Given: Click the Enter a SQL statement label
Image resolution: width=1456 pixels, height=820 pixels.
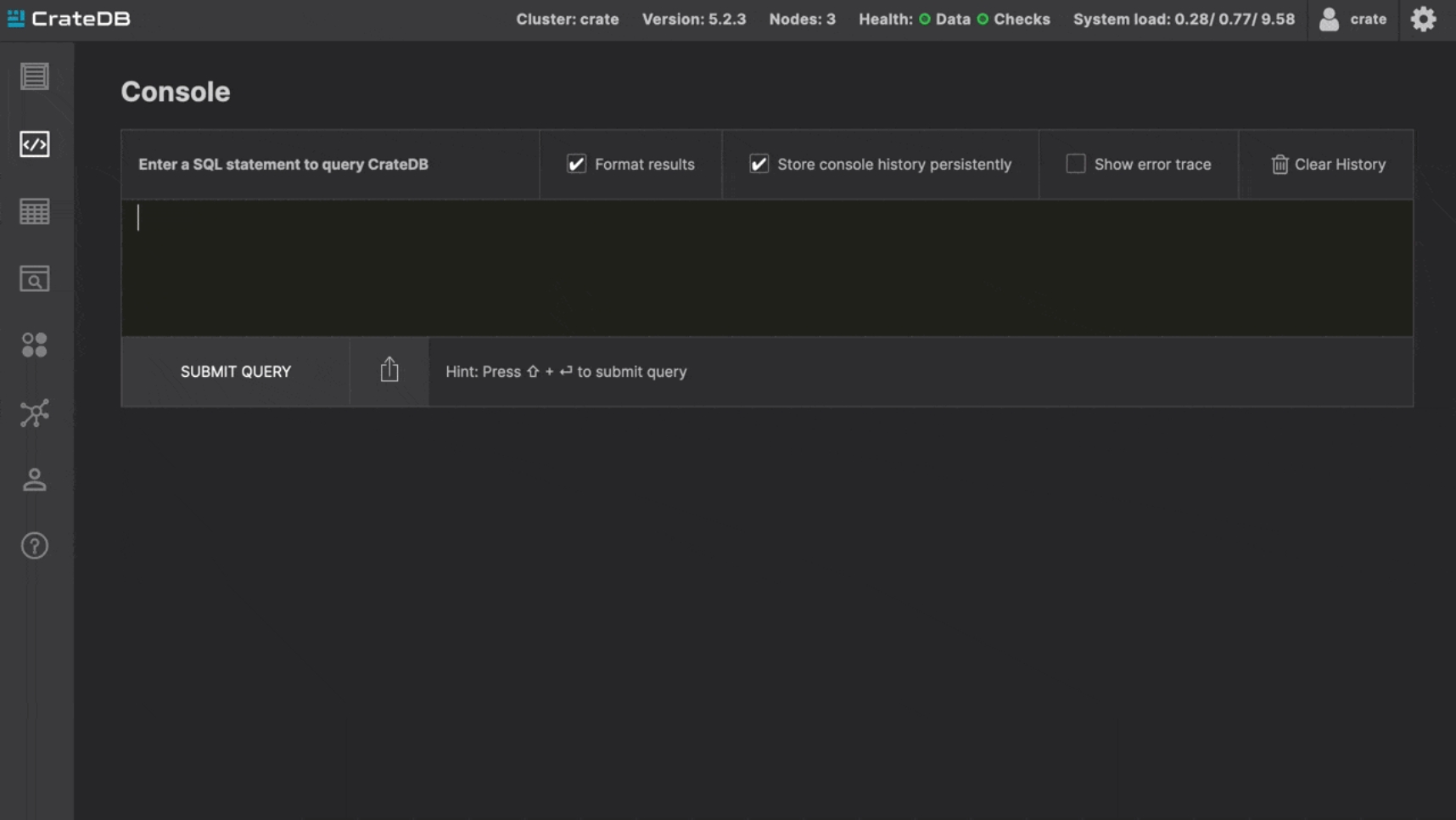Looking at the screenshot, I should pos(283,165).
